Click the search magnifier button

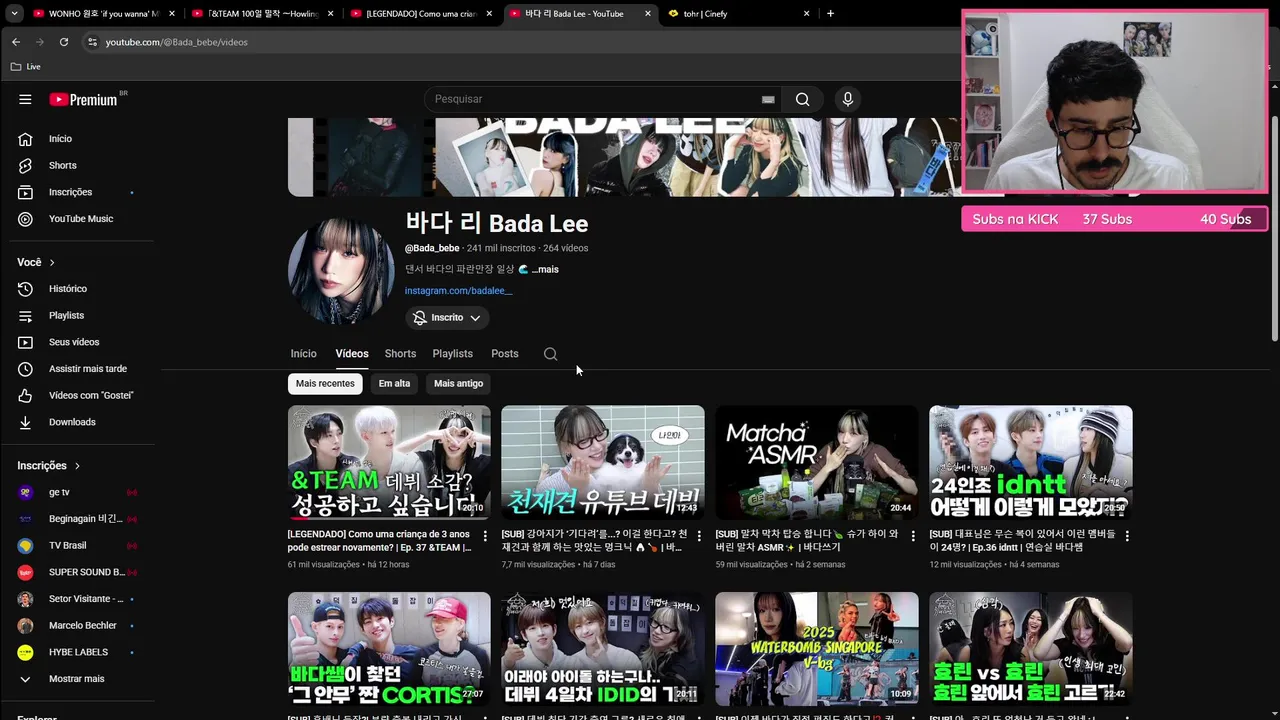tap(802, 99)
